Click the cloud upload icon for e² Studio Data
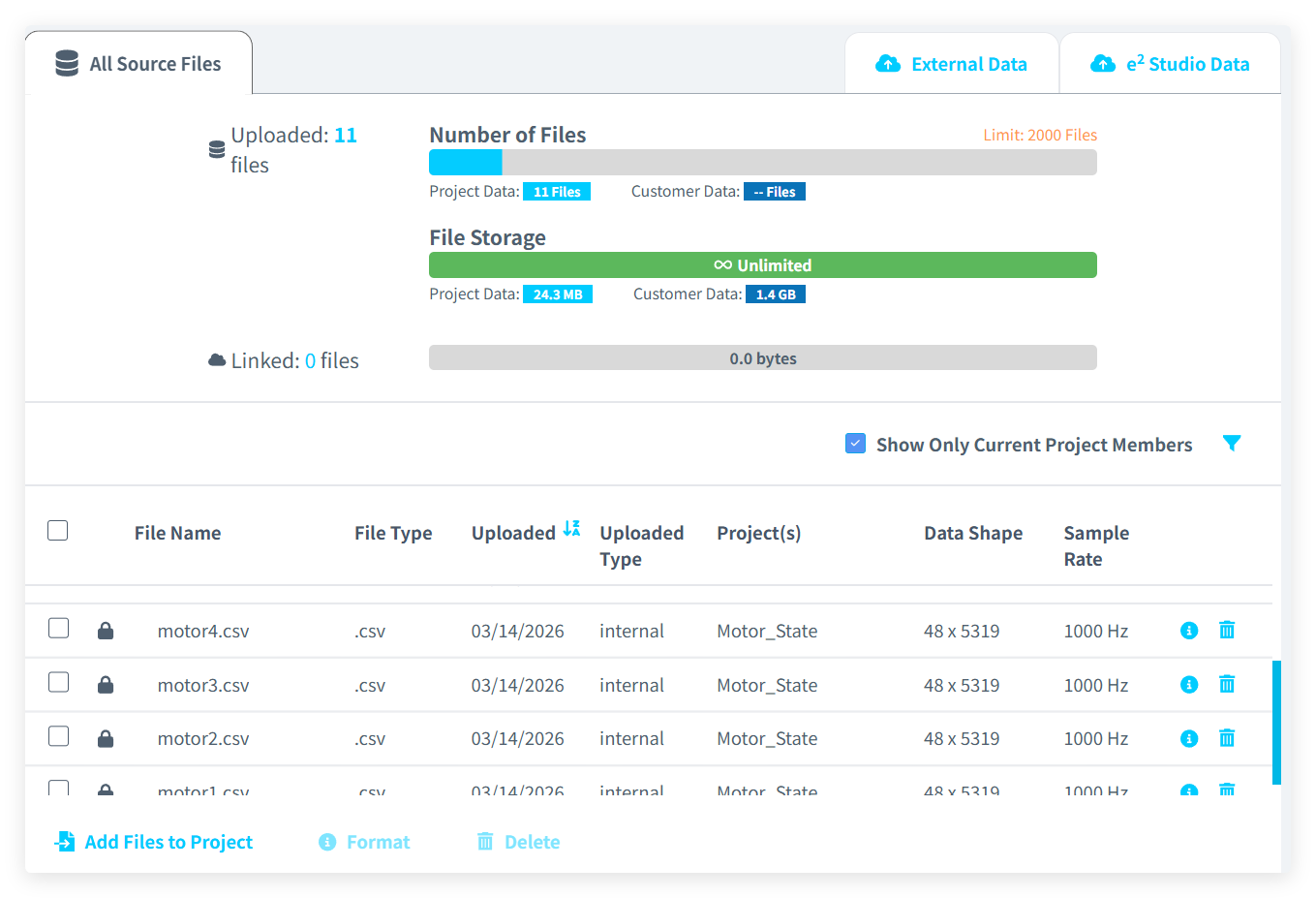 click(x=1103, y=64)
